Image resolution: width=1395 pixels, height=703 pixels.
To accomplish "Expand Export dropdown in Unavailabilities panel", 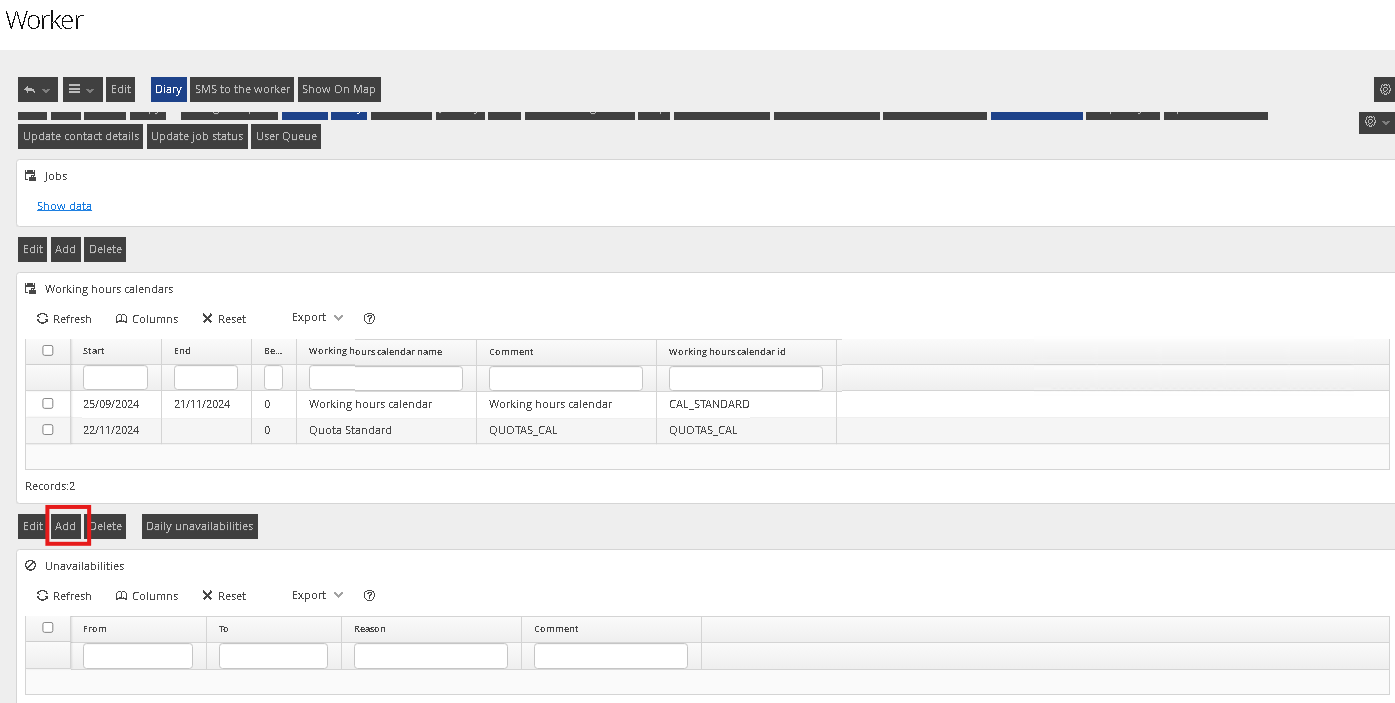I will click(317, 595).
